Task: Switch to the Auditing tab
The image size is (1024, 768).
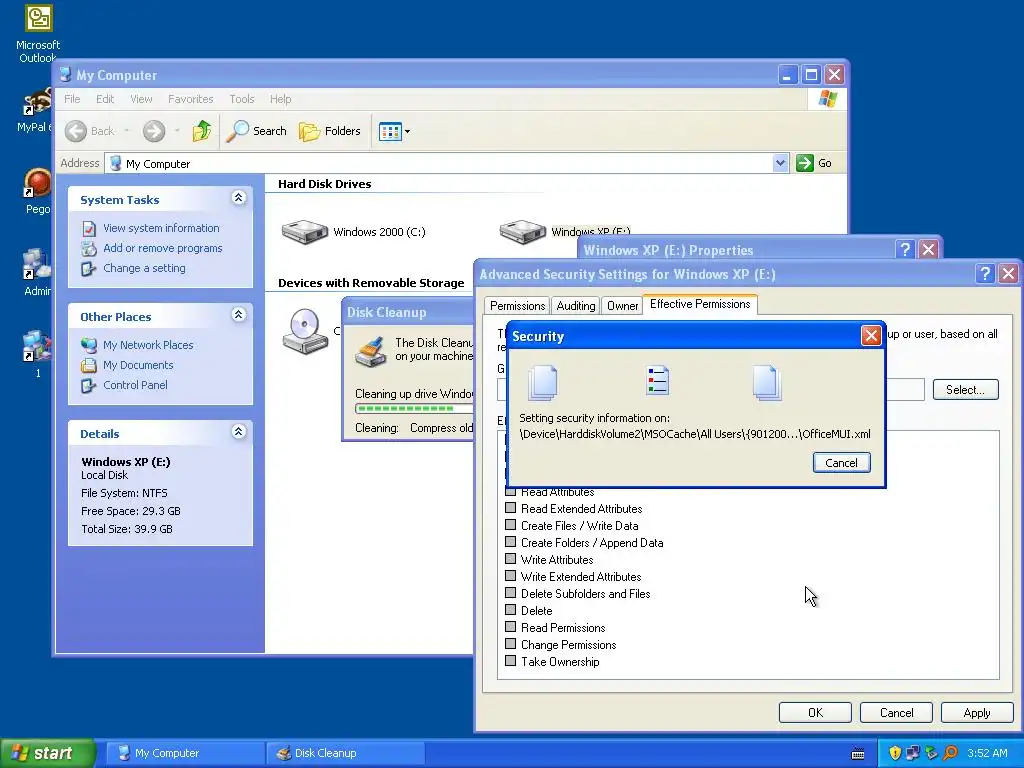Action: [575, 306]
